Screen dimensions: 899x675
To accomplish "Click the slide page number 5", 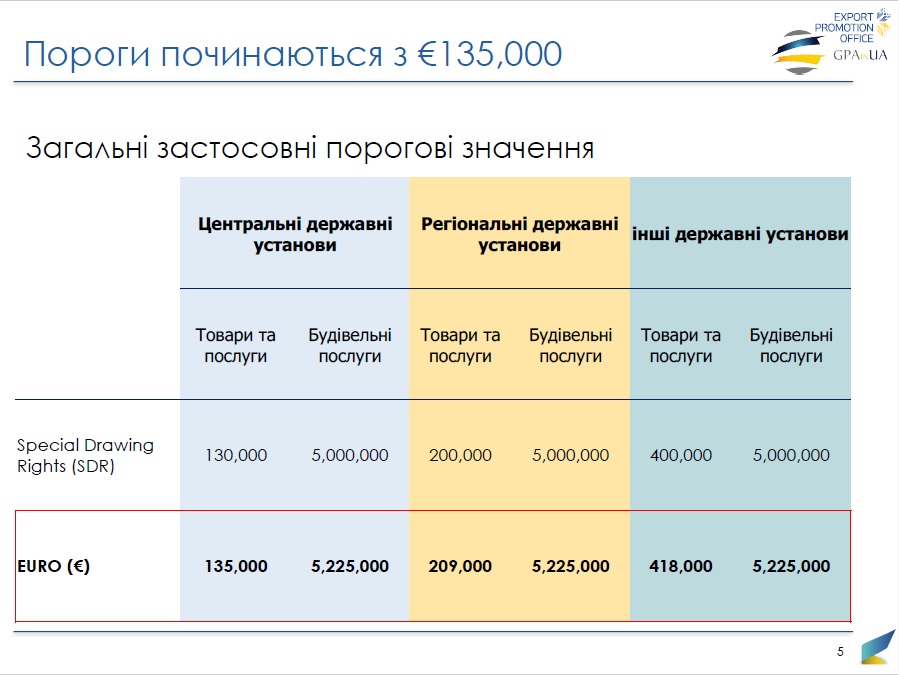I will coord(840,653).
